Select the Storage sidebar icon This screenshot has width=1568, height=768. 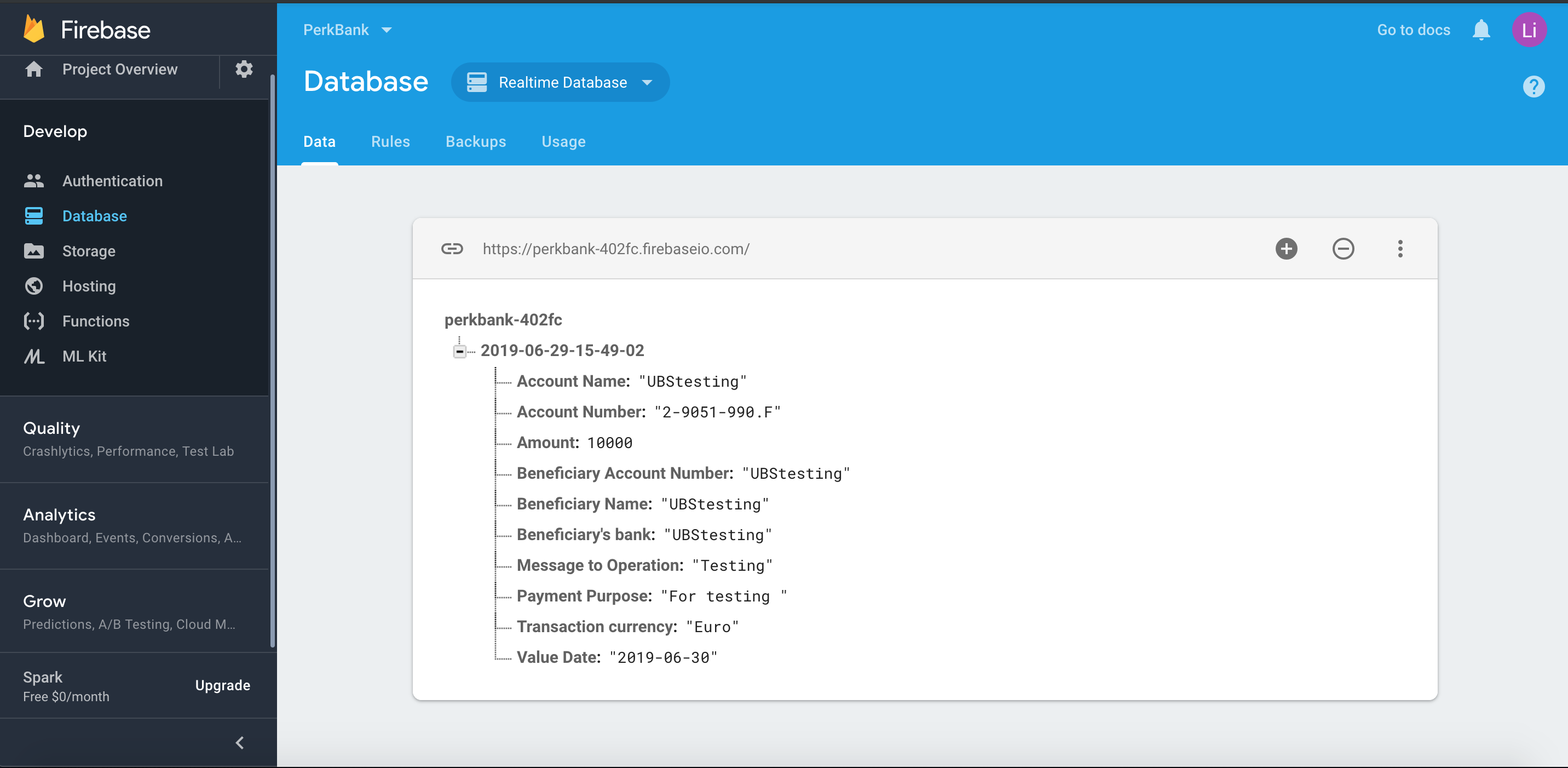coord(34,251)
